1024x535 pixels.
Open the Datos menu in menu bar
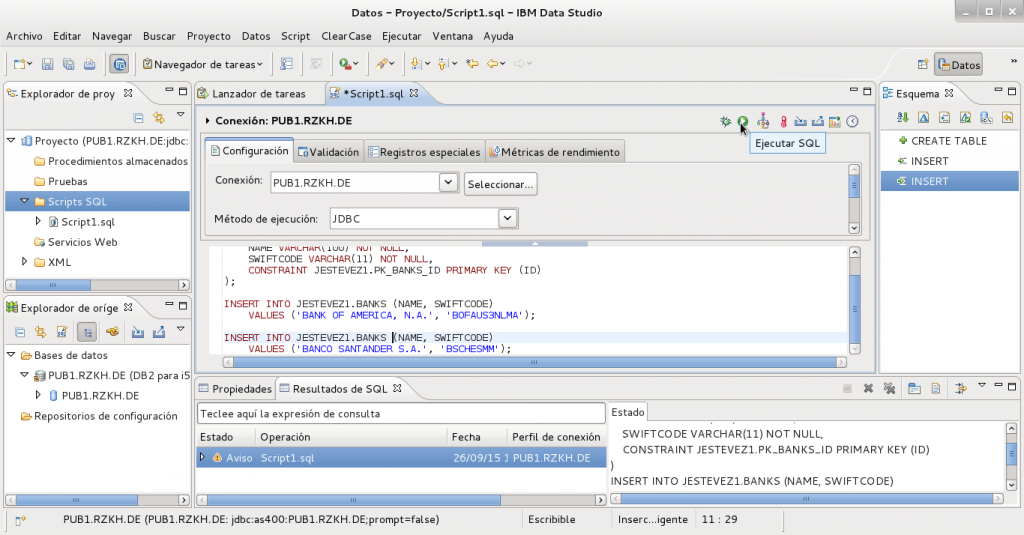[x=256, y=36]
